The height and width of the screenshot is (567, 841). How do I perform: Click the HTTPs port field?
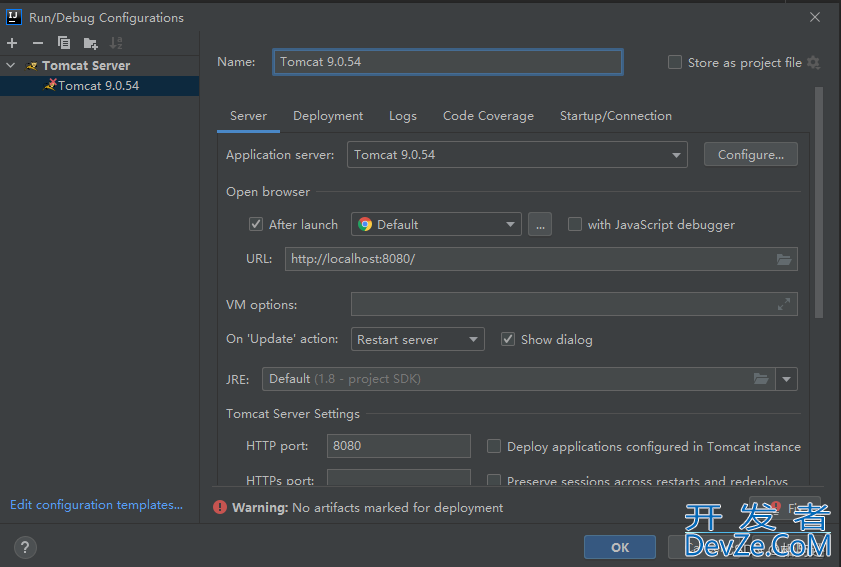click(399, 477)
